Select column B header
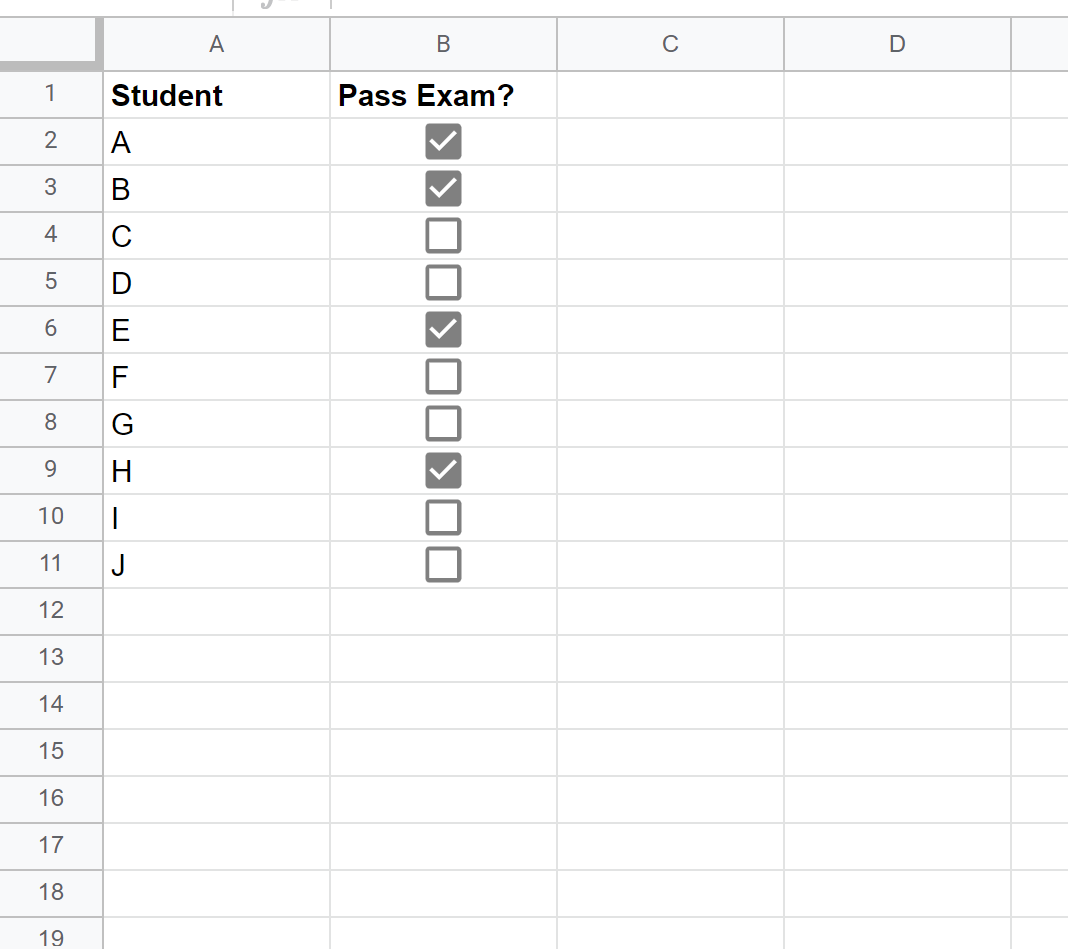This screenshot has width=1068, height=949. (443, 44)
